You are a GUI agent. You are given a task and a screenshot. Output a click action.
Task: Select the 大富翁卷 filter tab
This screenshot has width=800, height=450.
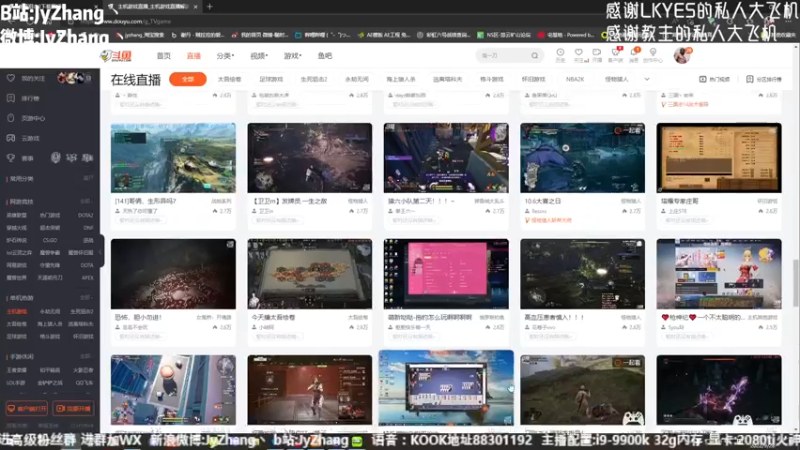click(x=229, y=79)
